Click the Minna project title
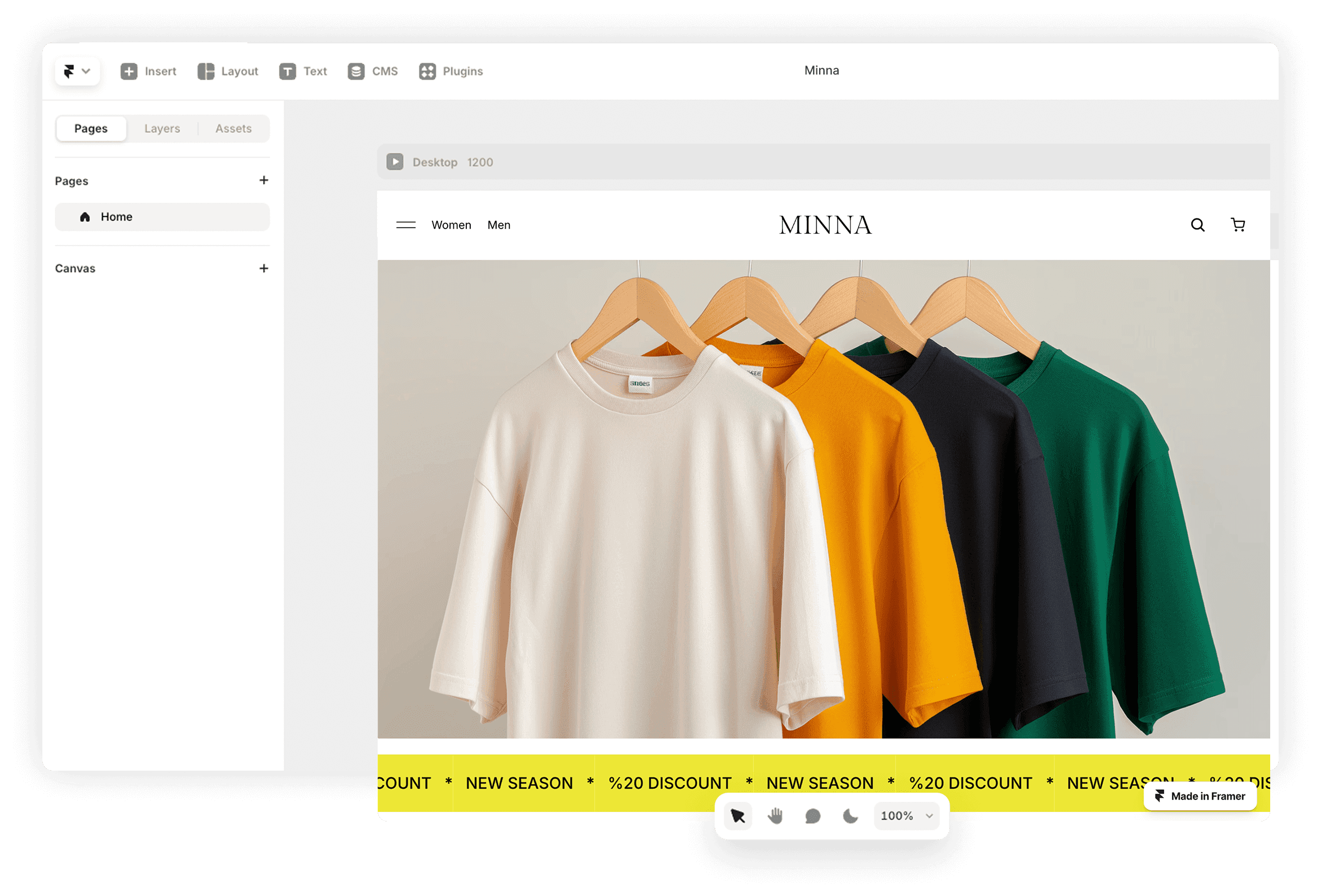 (x=821, y=71)
